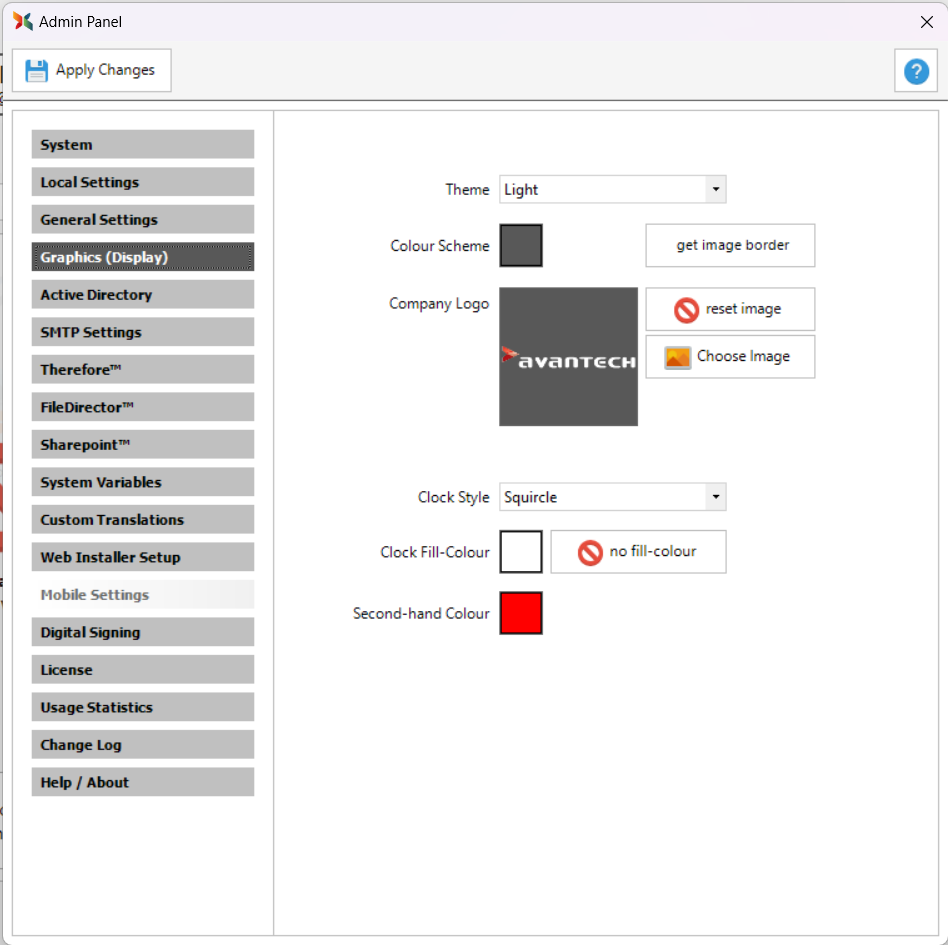
Task: Open the System settings section
Action: pyautogui.click(x=143, y=145)
